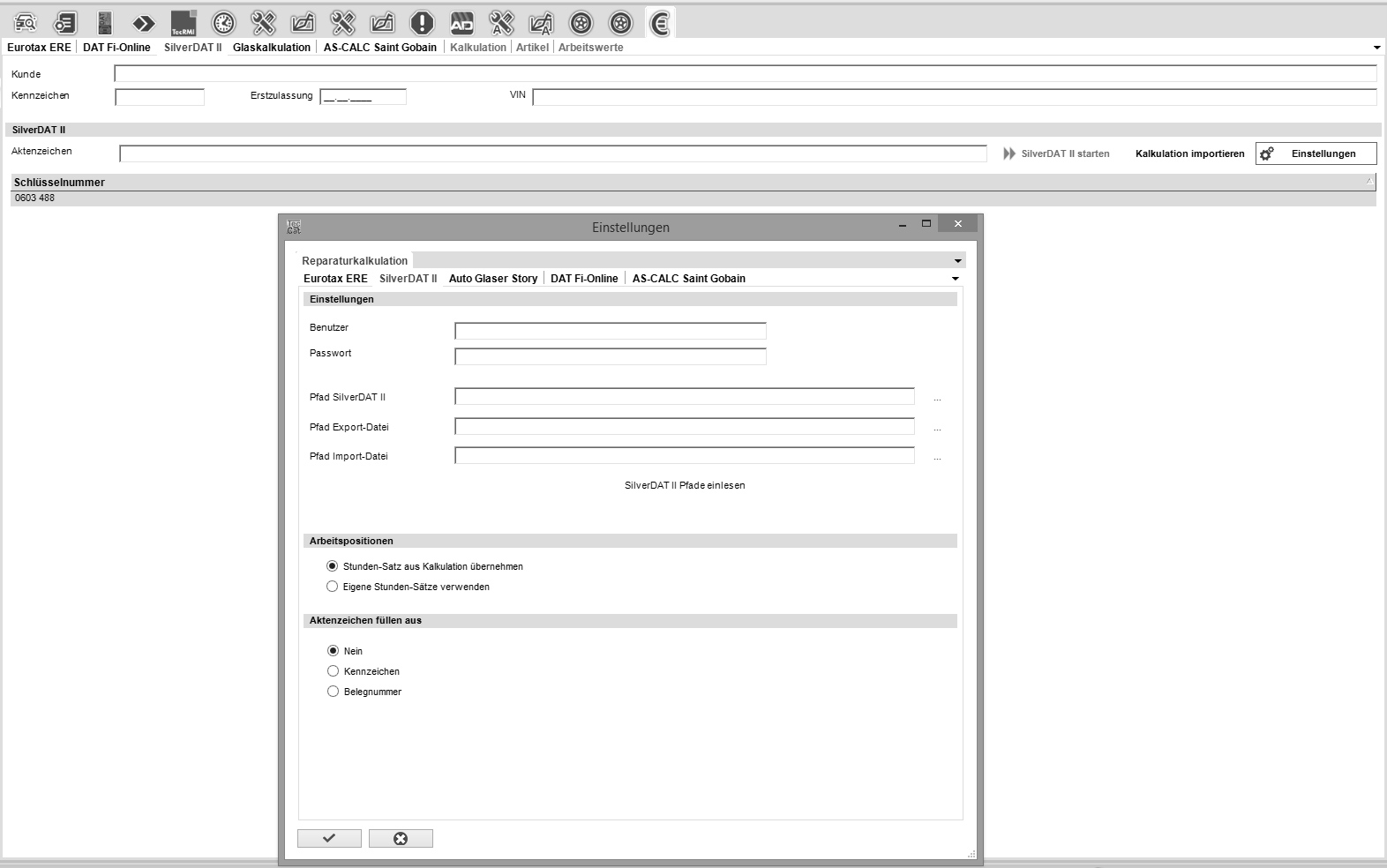
Task: Confirm settings with the checkmark button
Action: pyautogui.click(x=329, y=838)
